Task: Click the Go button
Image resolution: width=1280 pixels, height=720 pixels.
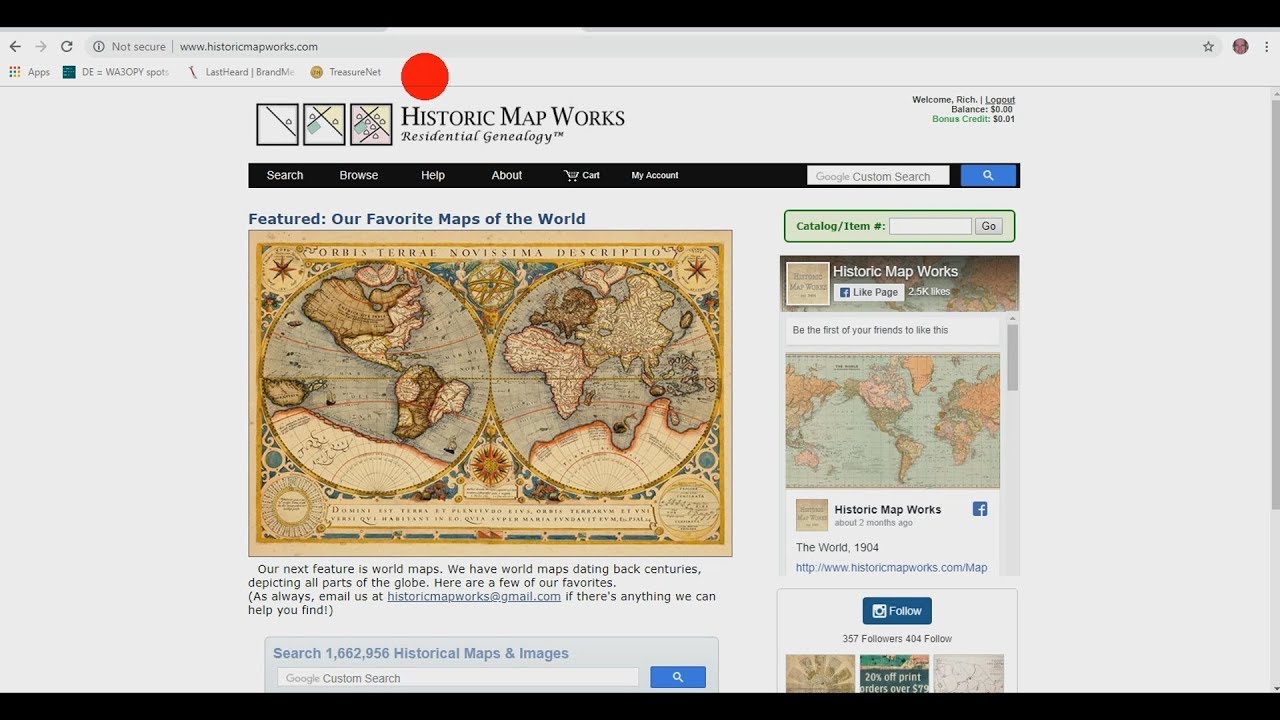Action: click(x=989, y=226)
